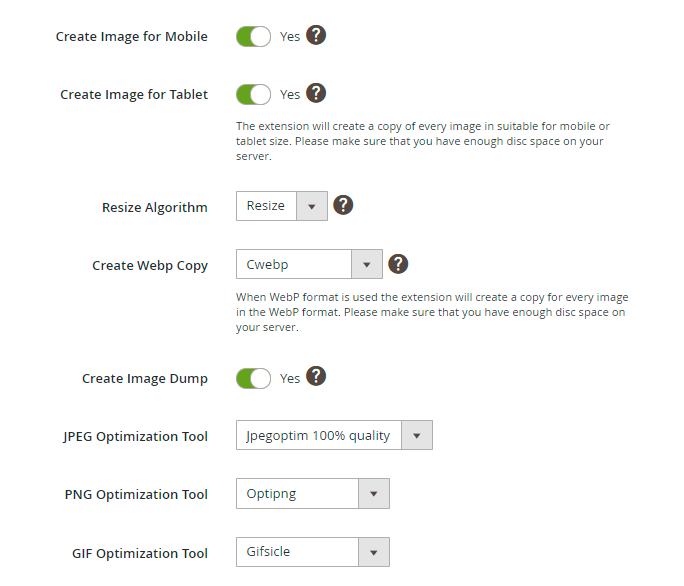This screenshot has width=684, height=586.
Task: Click the PNG Optimization Tool label
Action: tap(136, 495)
